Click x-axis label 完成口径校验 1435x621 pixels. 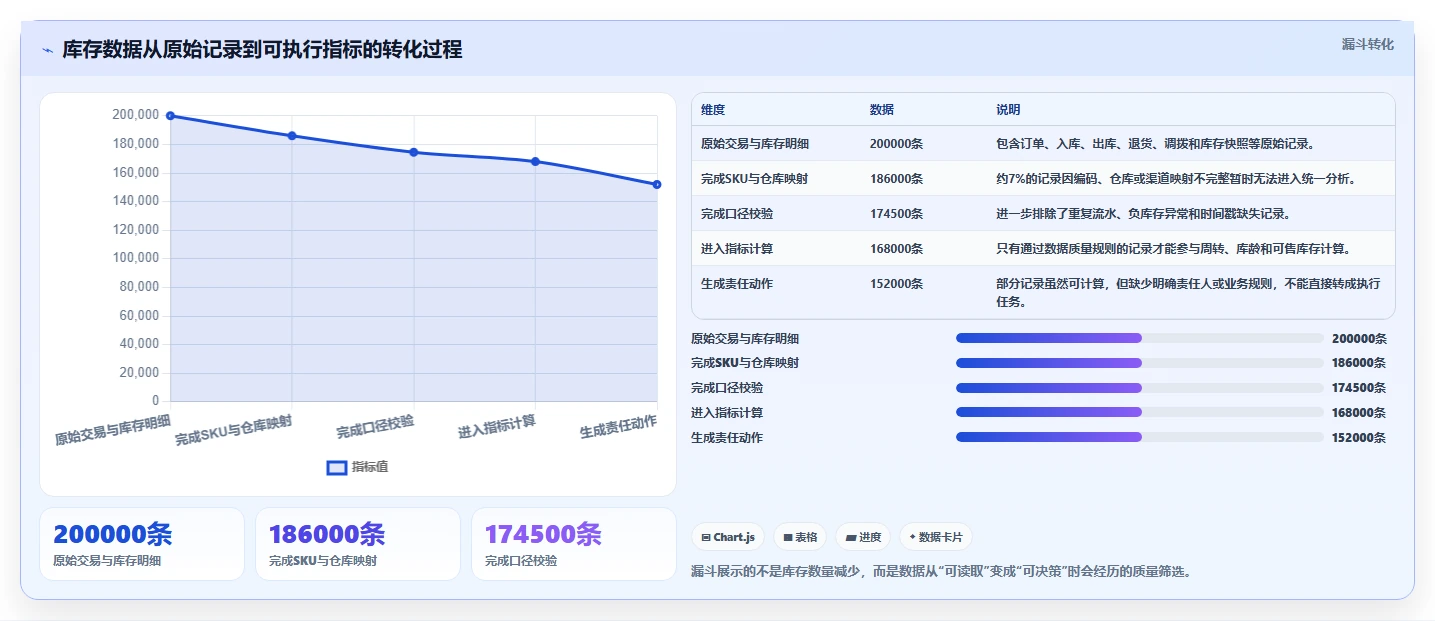click(x=375, y=428)
